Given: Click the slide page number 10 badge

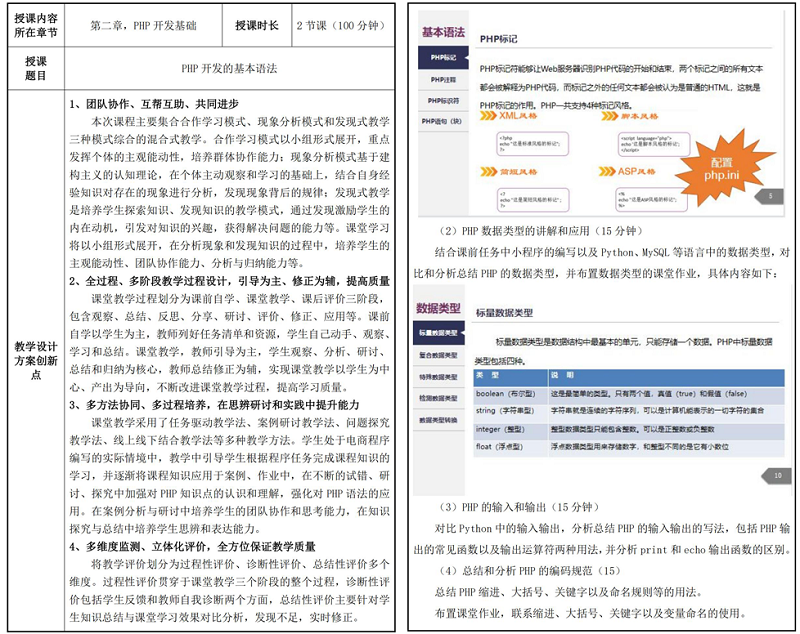Looking at the screenshot, I should tap(777, 475).
